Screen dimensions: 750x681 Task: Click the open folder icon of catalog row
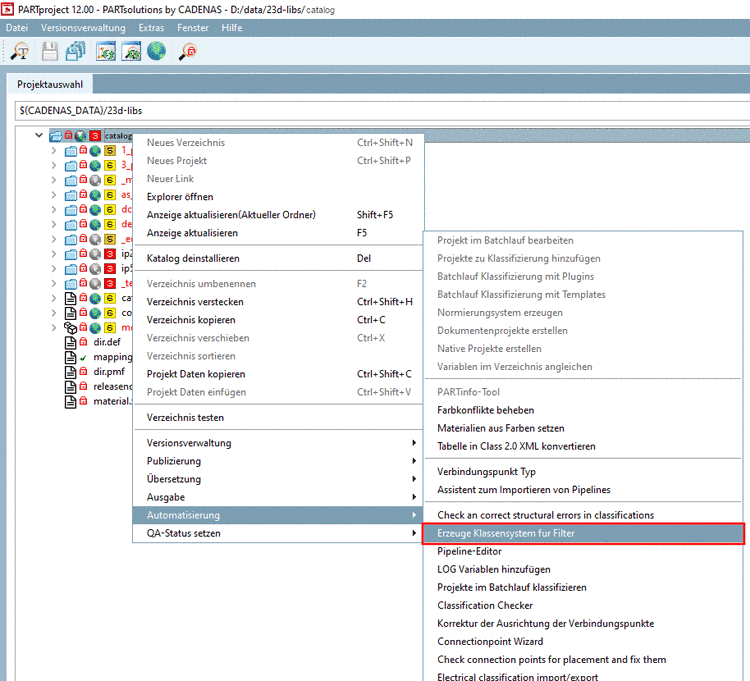[x=55, y=136]
